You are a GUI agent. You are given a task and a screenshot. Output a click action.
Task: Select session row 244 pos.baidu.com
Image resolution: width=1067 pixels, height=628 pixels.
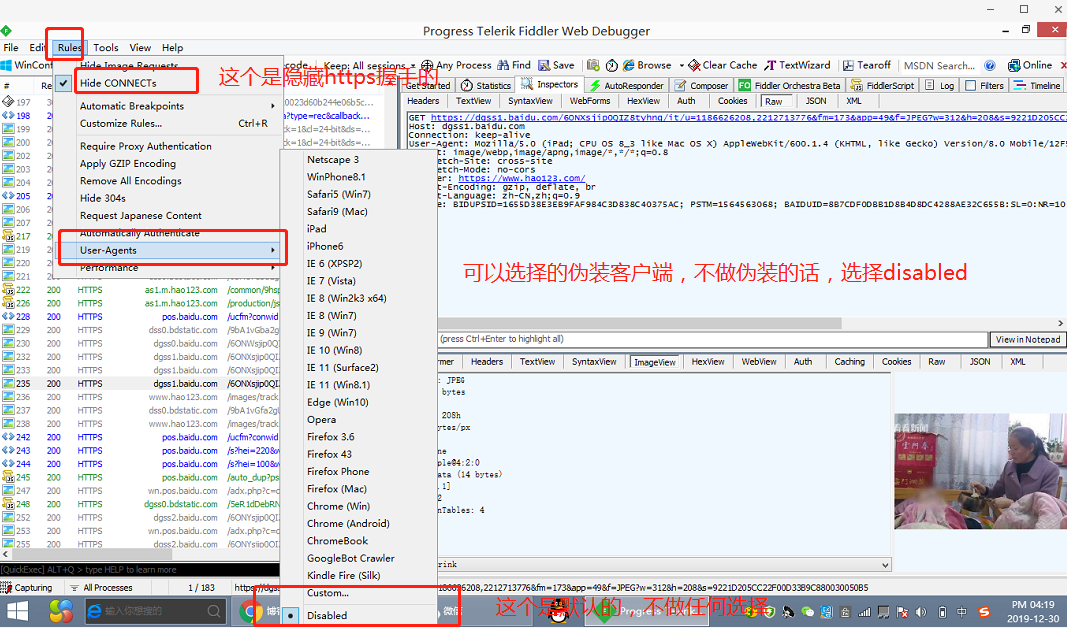[x=140, y=464]
